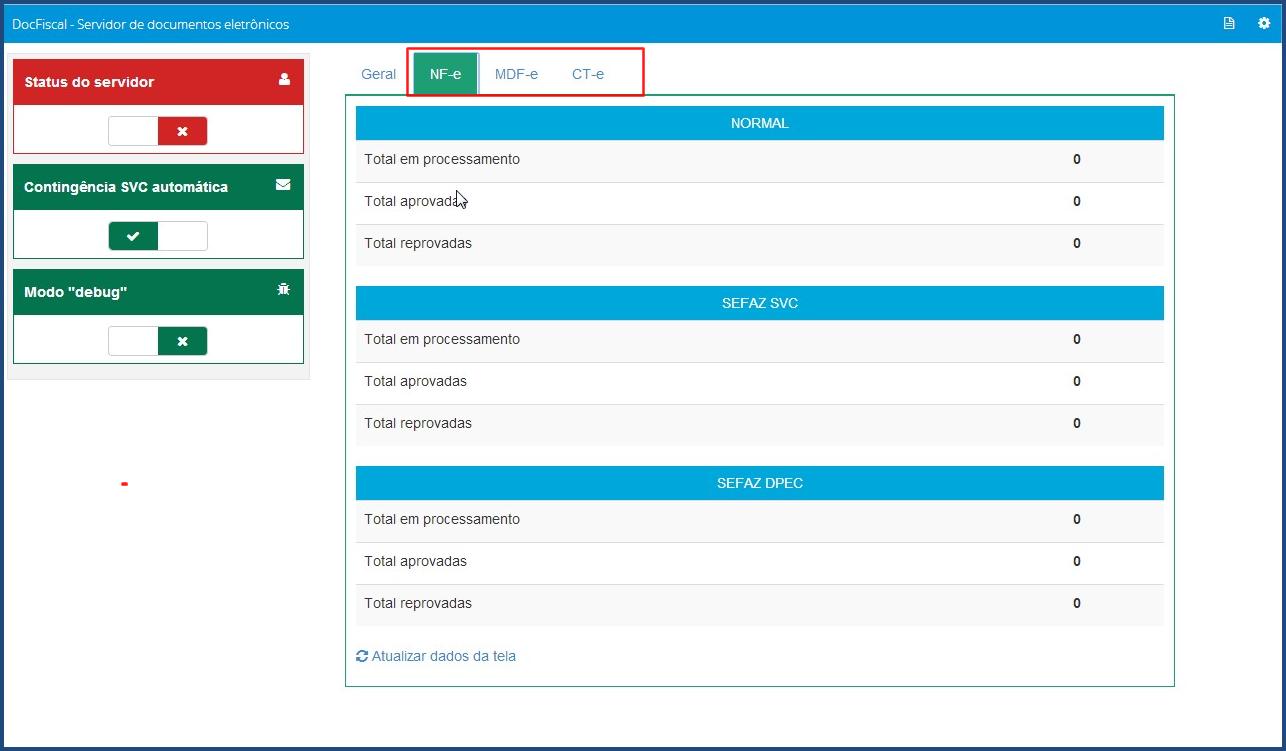Click the SEFAZ DPEC section header

[x=760, y=483]
